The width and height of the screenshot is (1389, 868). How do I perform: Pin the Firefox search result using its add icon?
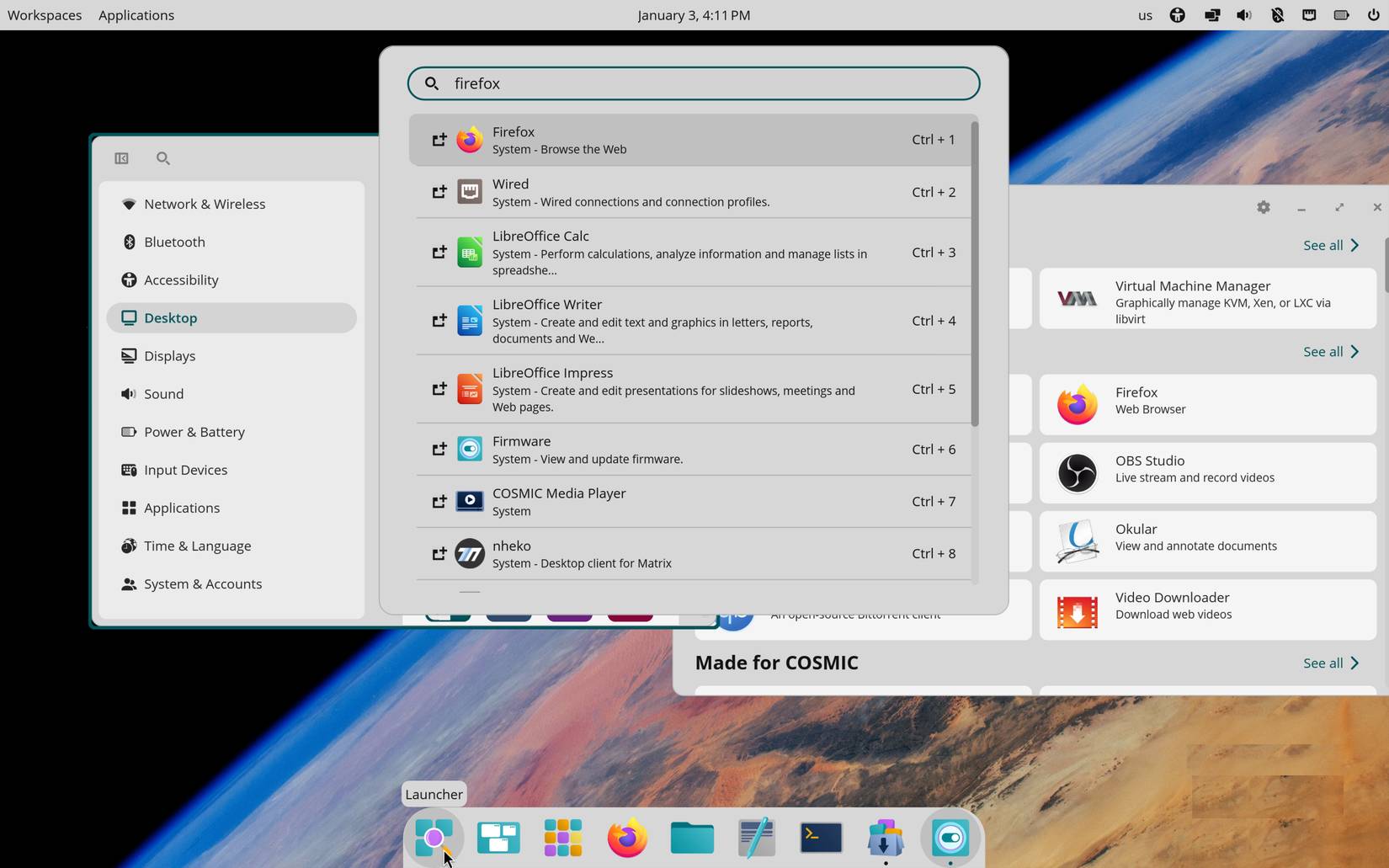coord(439,139)
